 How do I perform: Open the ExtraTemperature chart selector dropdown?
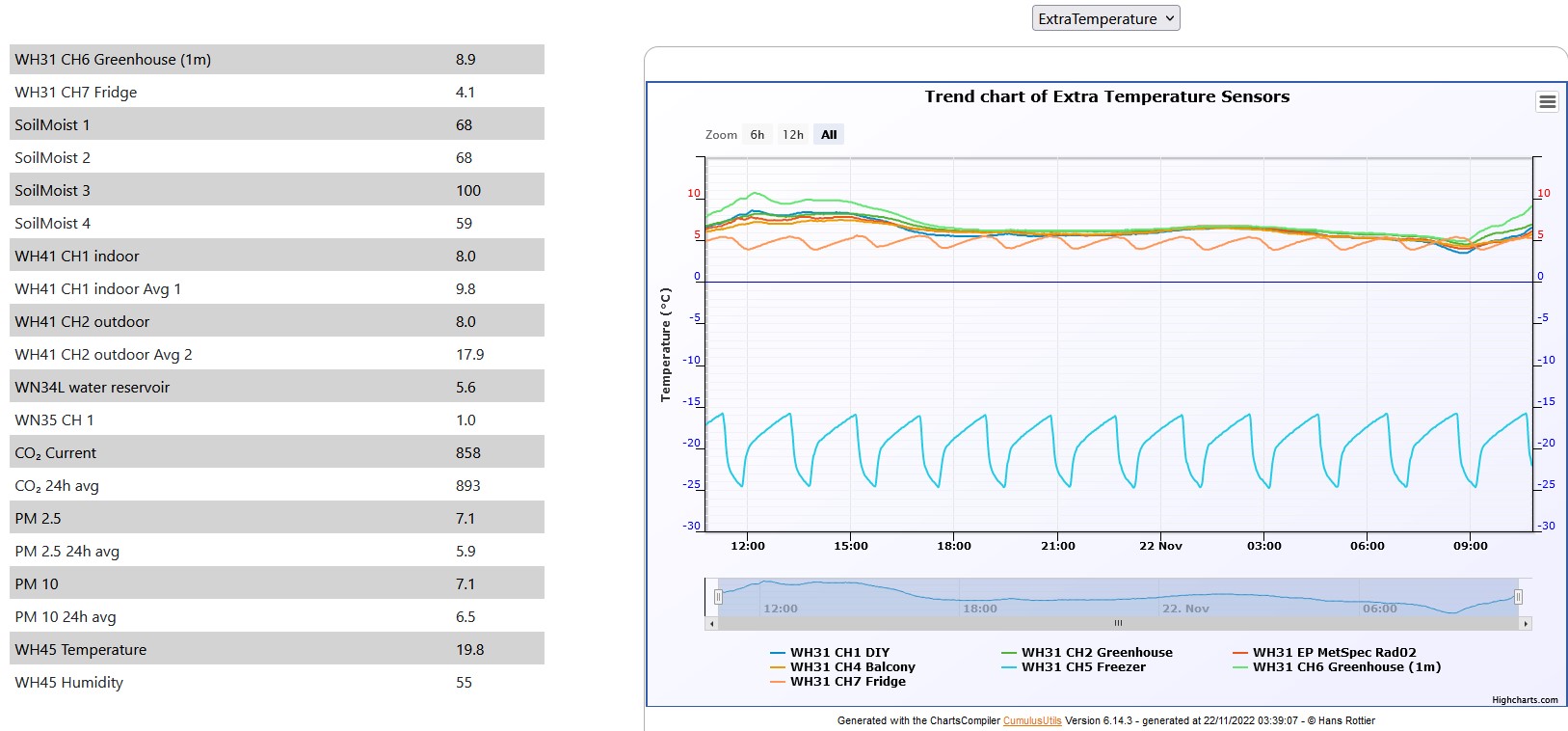(1105, 18)
